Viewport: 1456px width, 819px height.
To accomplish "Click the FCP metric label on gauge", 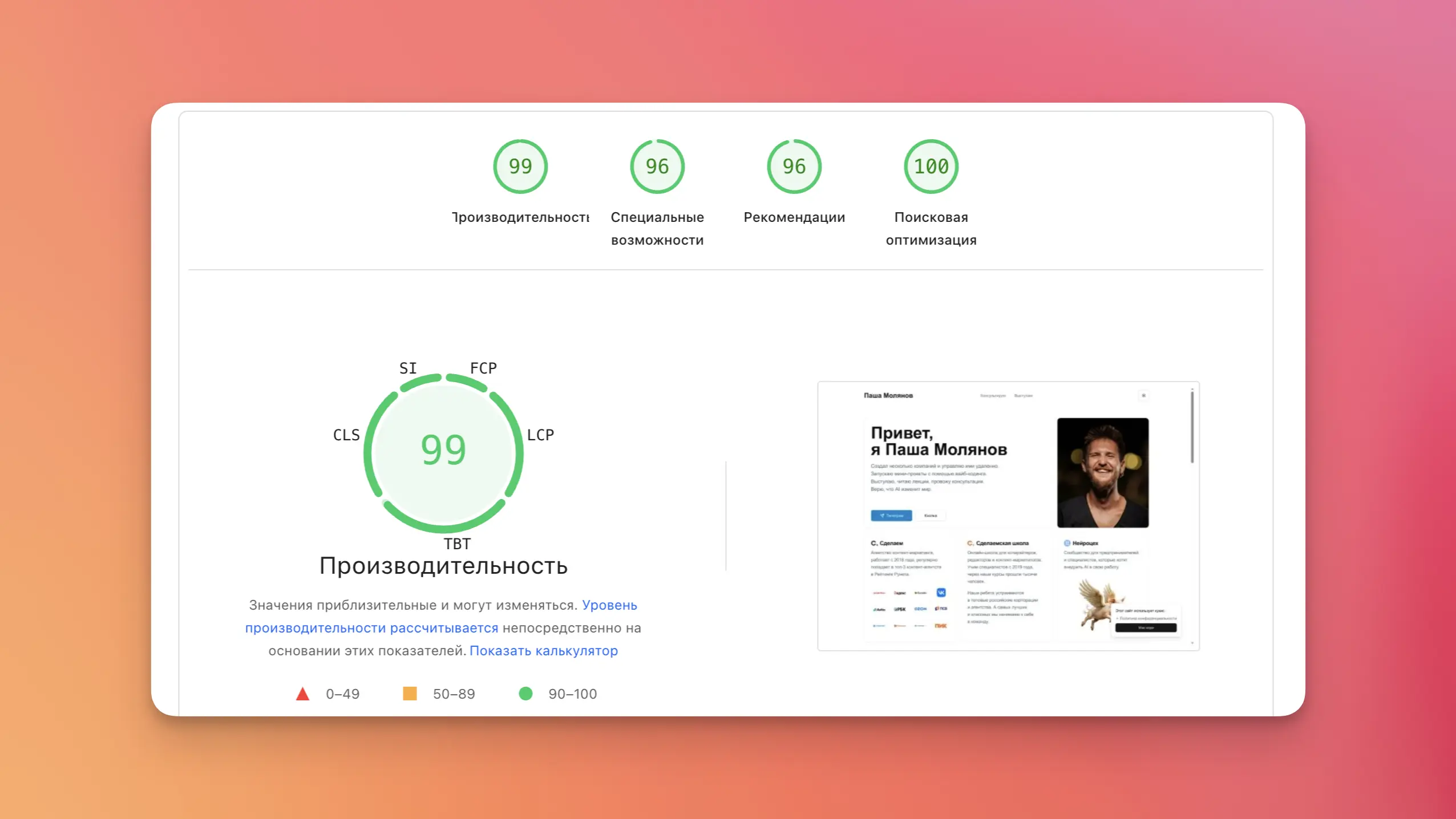I will point(483,368).
